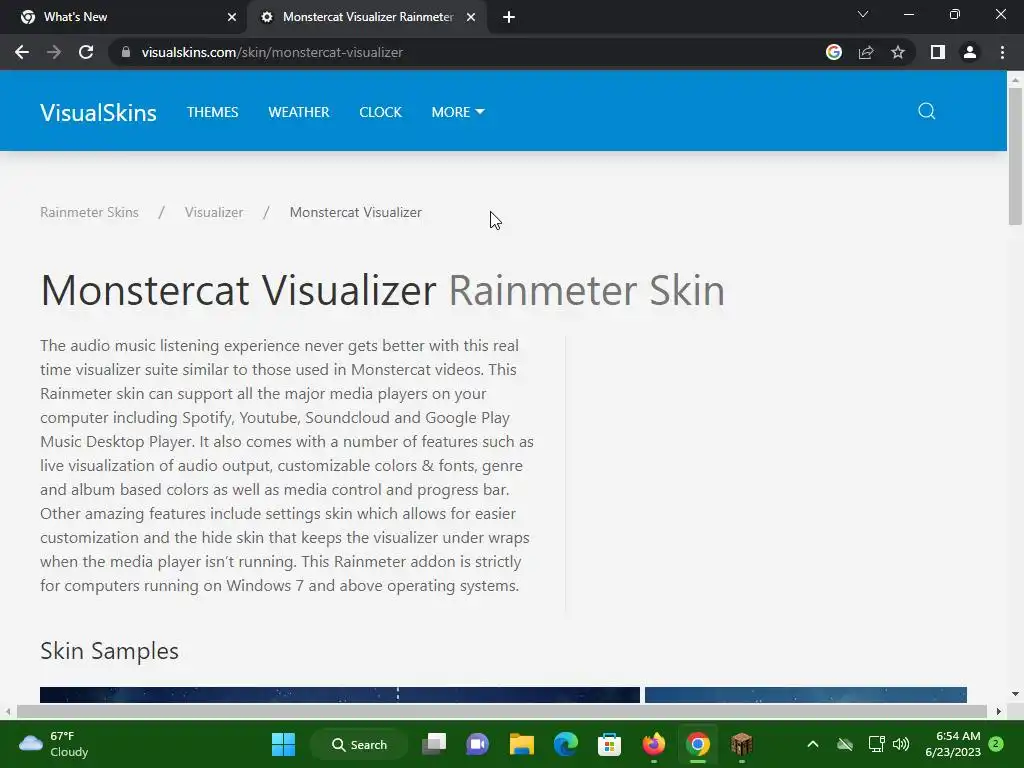Open File Explorer from the taskbar
This screenshot has width=1024, height=768.
tap(521, 744)
